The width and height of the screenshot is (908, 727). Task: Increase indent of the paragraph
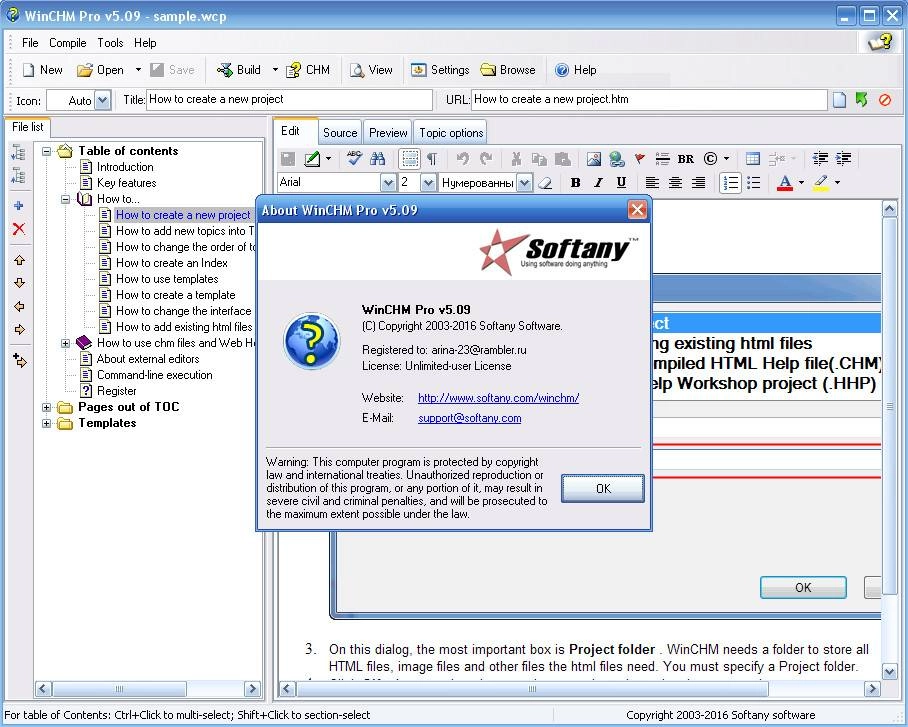click(844, 158)
